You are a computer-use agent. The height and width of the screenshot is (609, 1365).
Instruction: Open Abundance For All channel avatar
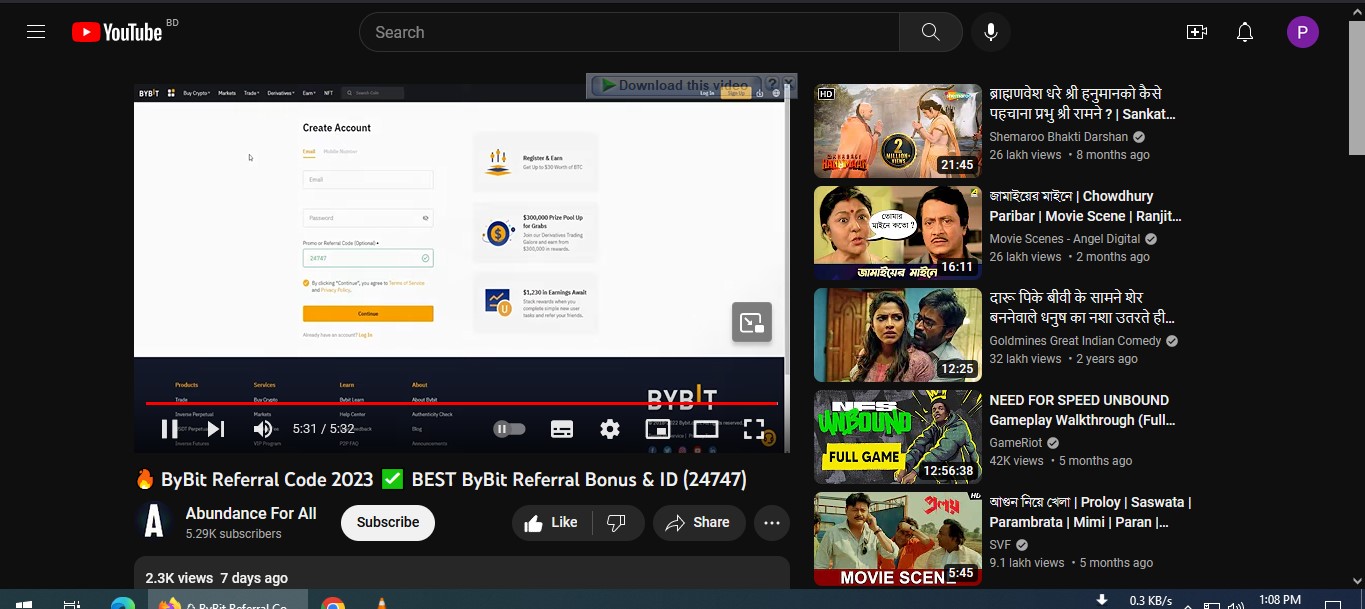click(x=153, y=522)
